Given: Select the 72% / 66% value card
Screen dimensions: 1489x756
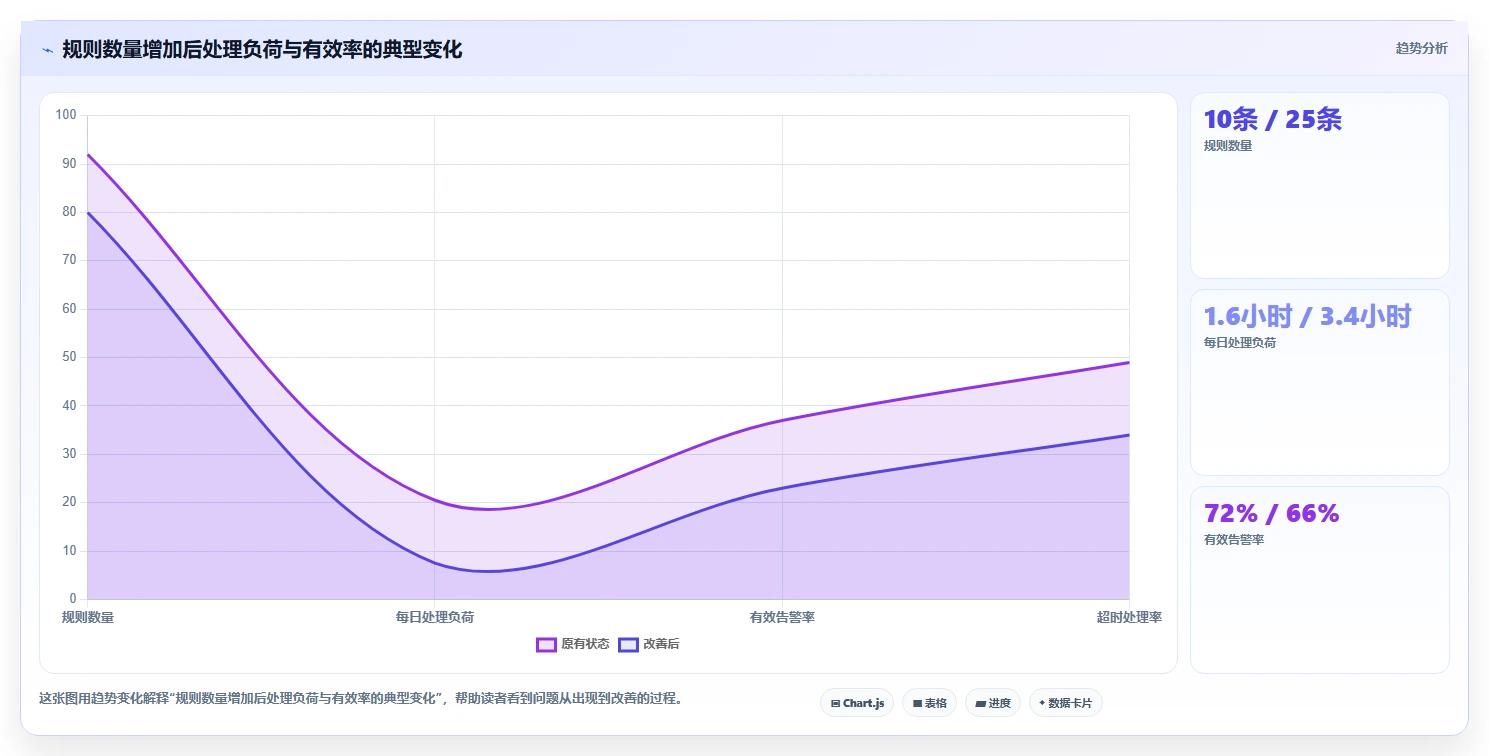Looking at the screenshot, I should 1319,580.
